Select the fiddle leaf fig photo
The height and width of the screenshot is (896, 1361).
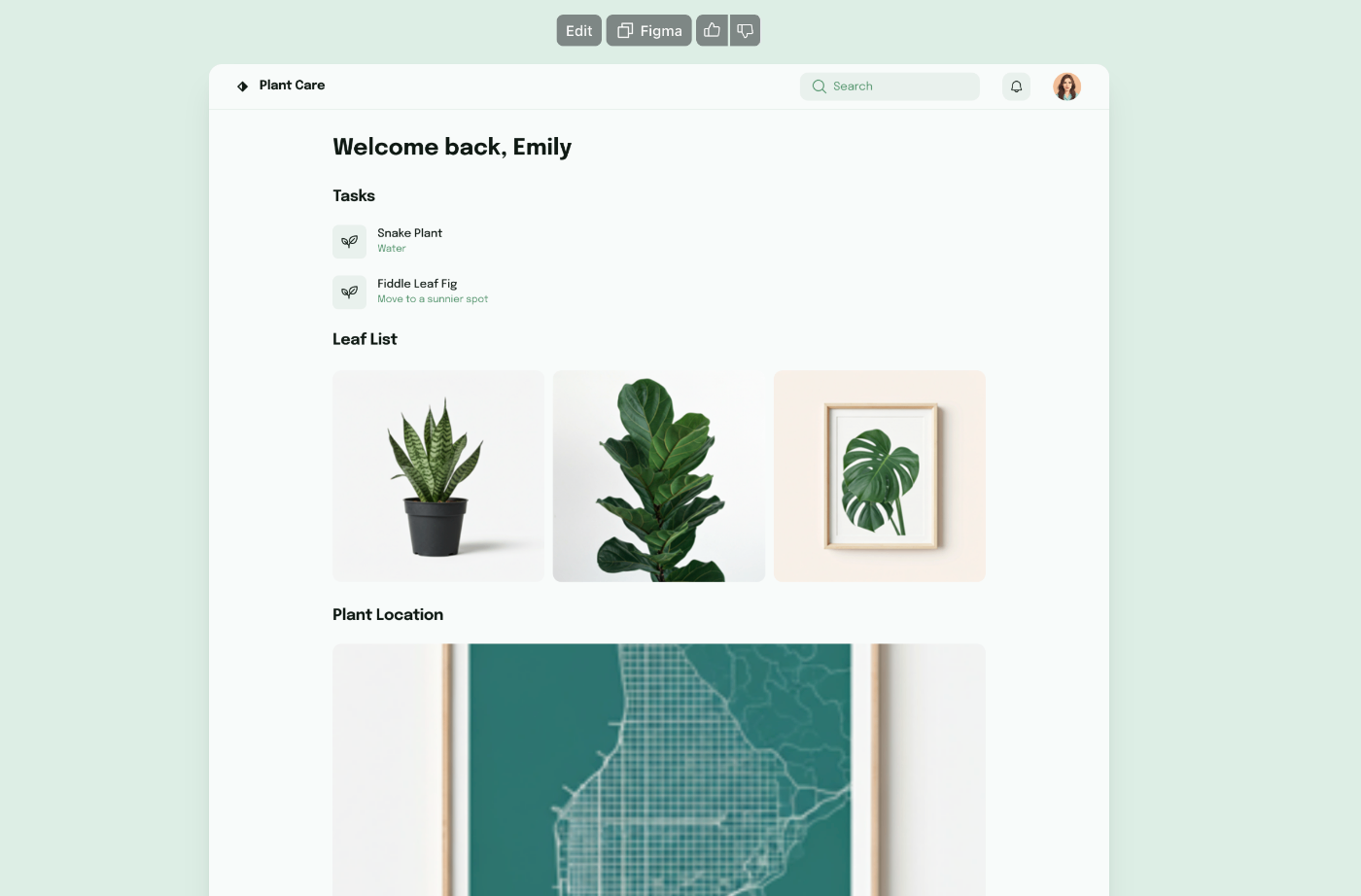point(659,476)
